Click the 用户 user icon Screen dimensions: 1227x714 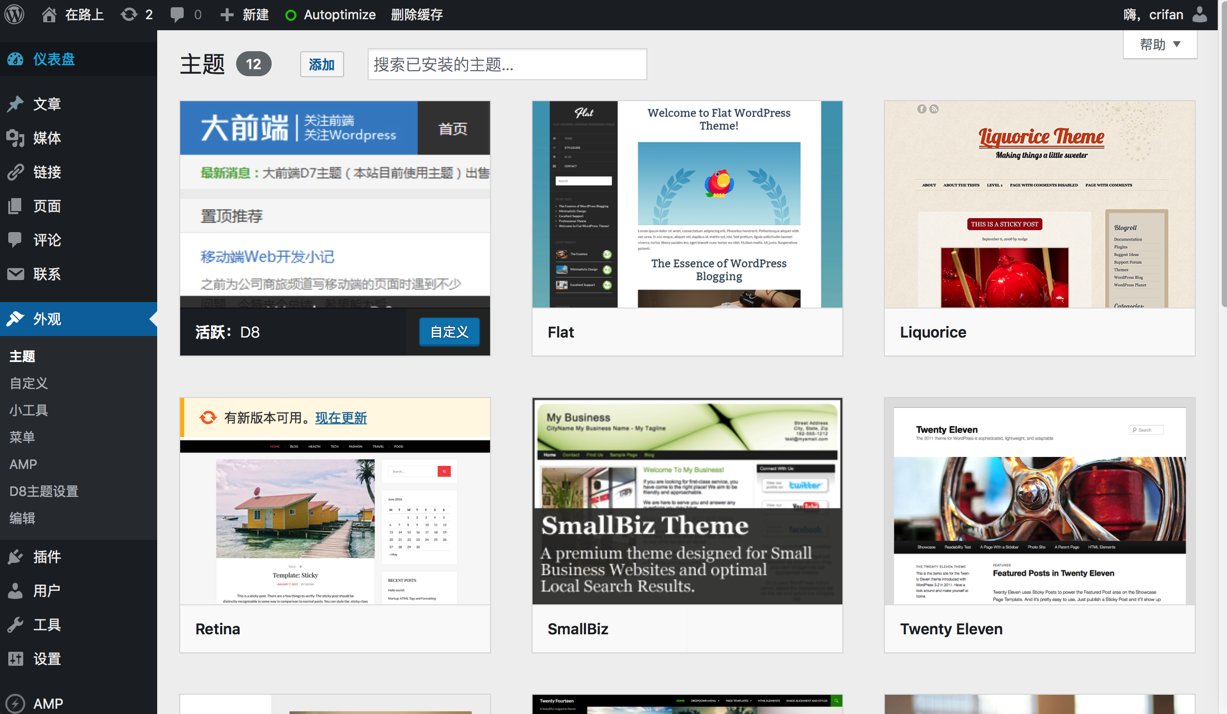point(15,591)
